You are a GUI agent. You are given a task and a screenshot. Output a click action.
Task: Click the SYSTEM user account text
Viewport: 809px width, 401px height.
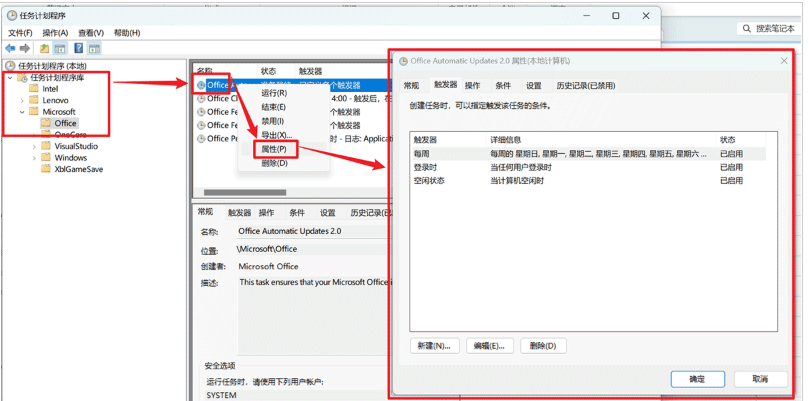coord(221,395)
